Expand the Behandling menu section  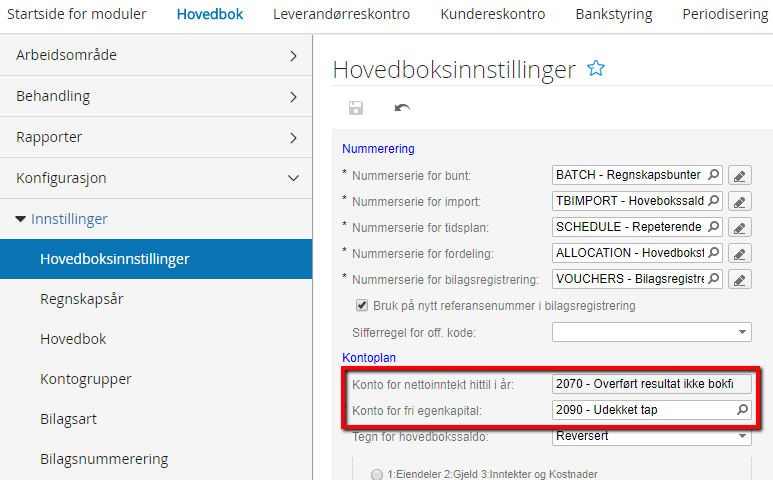156,96
